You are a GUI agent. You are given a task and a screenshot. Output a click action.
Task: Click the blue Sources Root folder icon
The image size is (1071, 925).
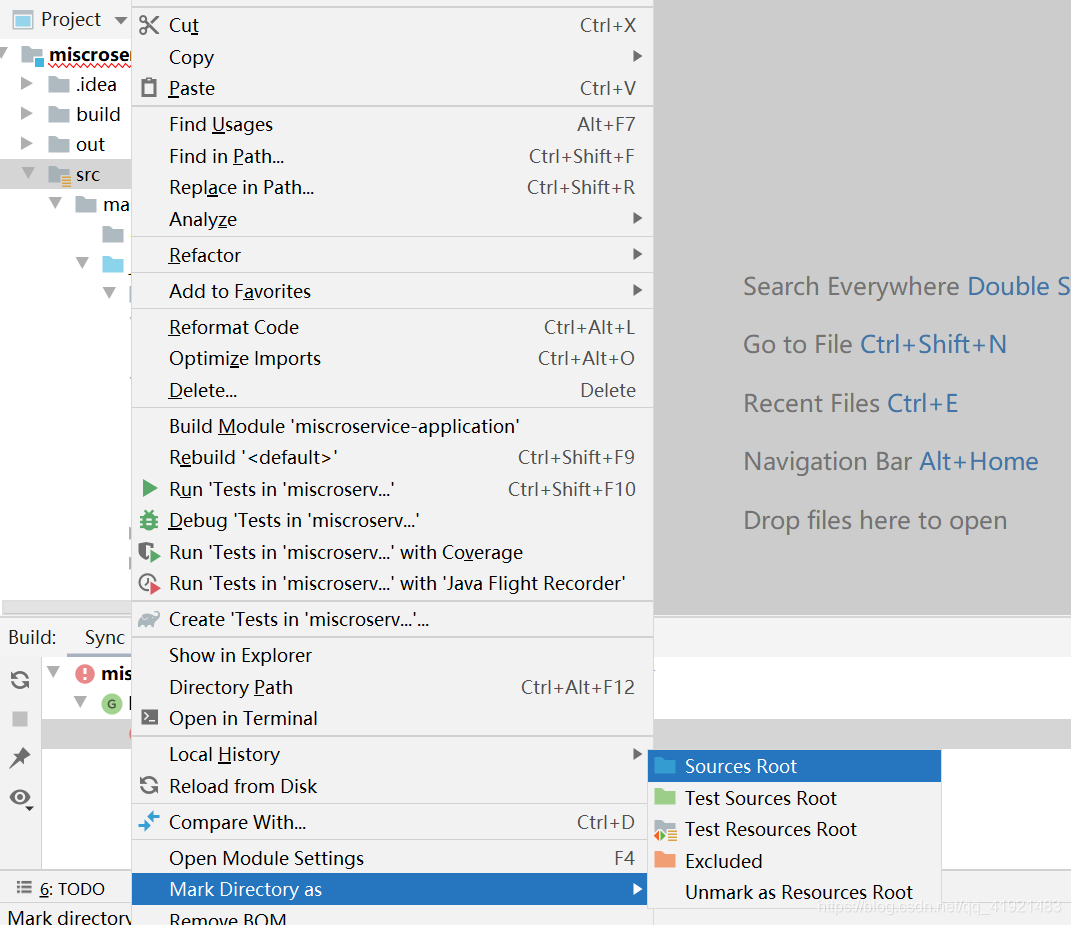tap(665, 765)
